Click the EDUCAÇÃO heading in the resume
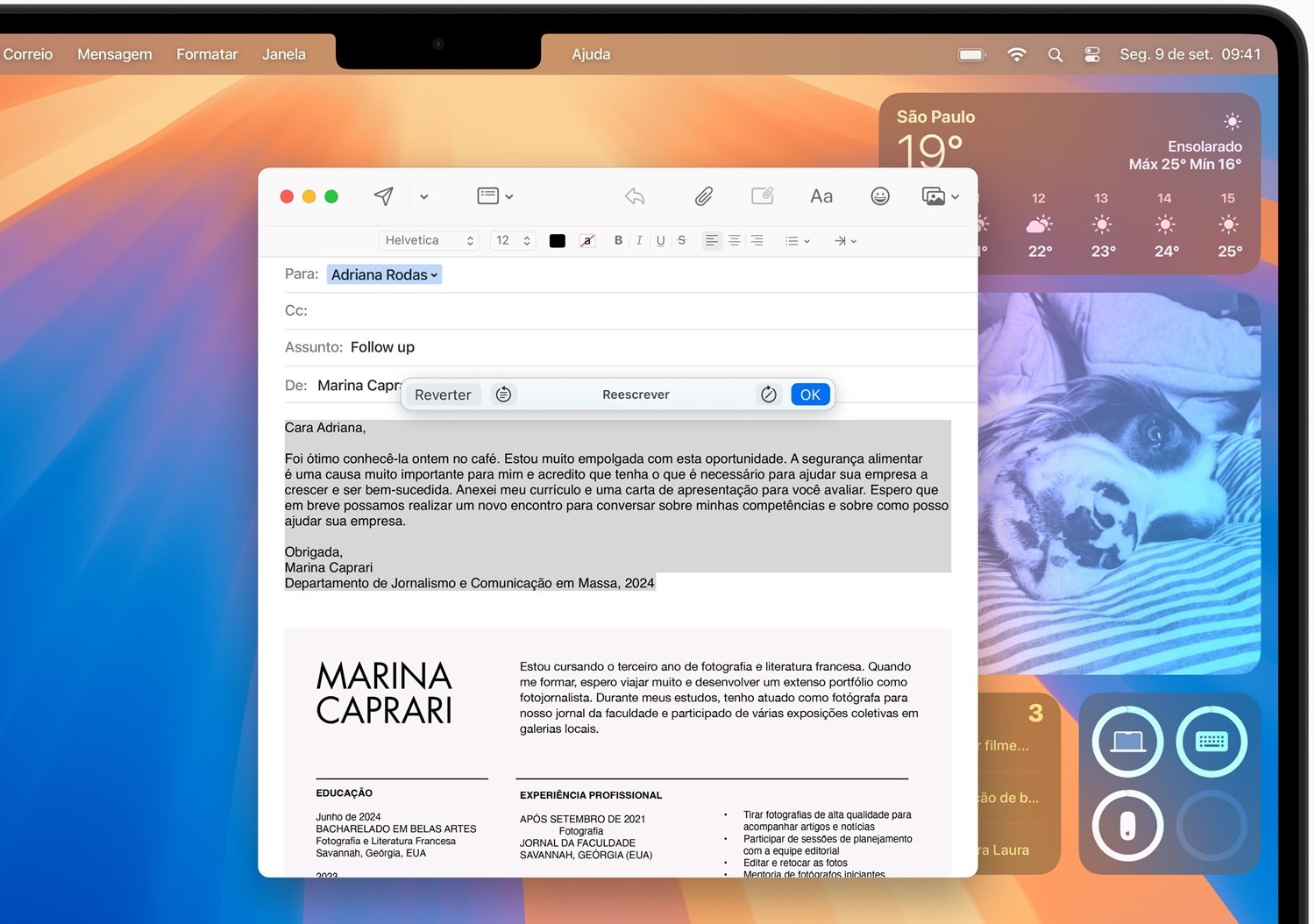This screenshot has height=924, width=1315. click(344, 793)
